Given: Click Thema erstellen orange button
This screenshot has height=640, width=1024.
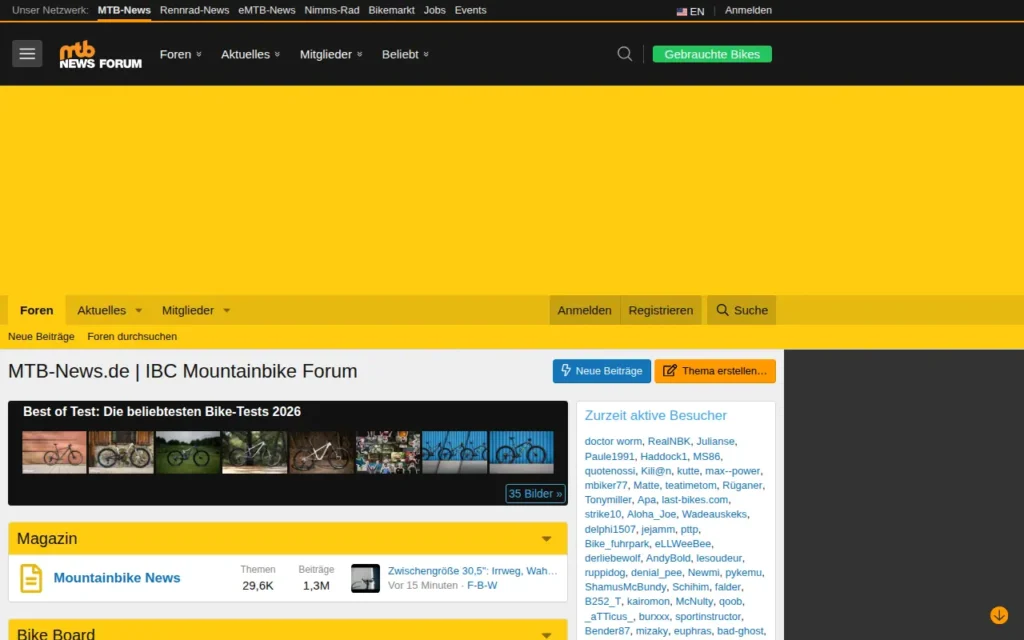Looking at the screenshot, I should [x=715, y=371].
